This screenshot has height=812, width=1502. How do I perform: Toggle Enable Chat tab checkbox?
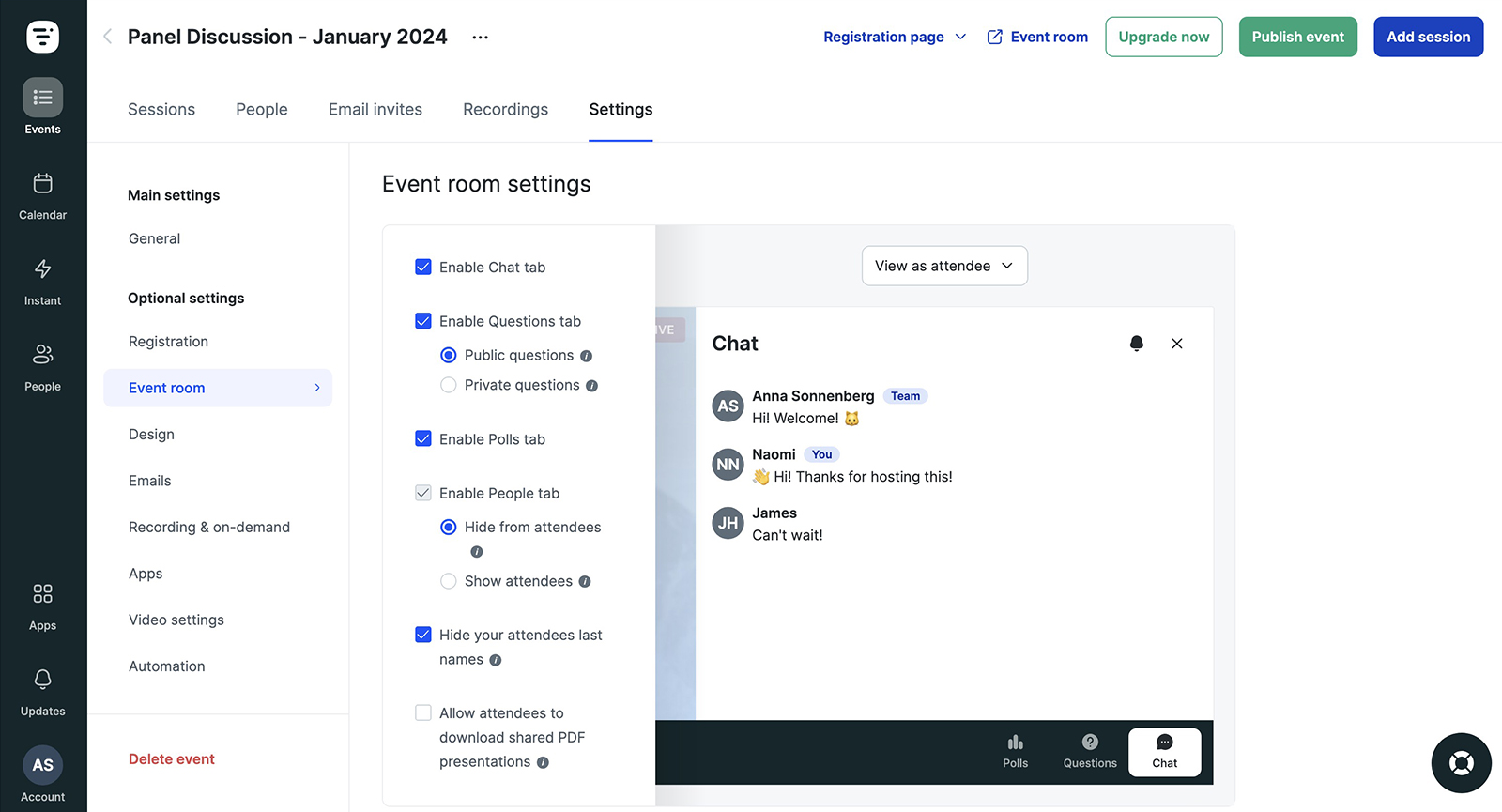423,268
